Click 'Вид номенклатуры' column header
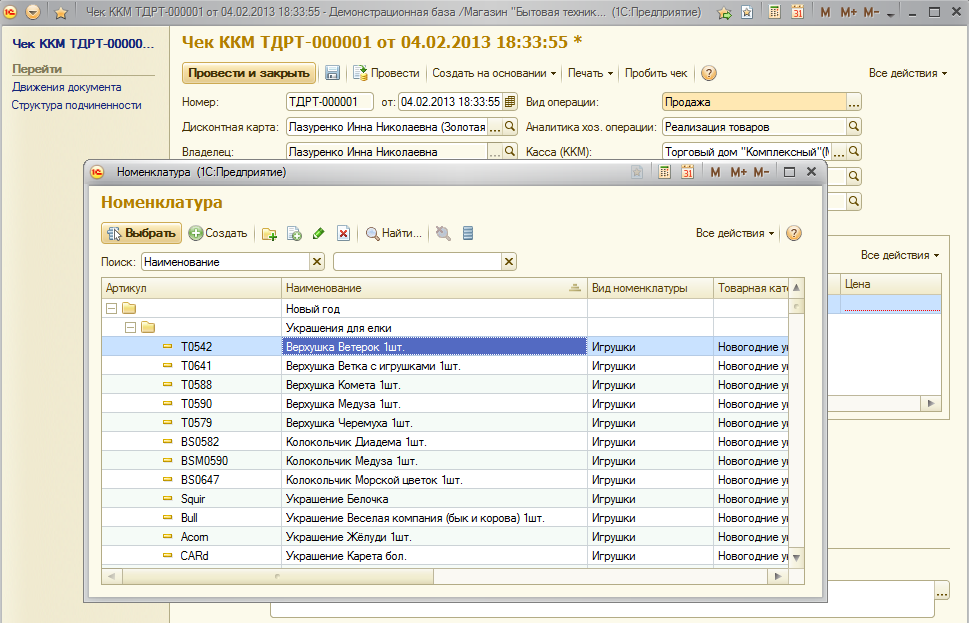The height and width of the screenshot is (623, 969). [651, 288]
